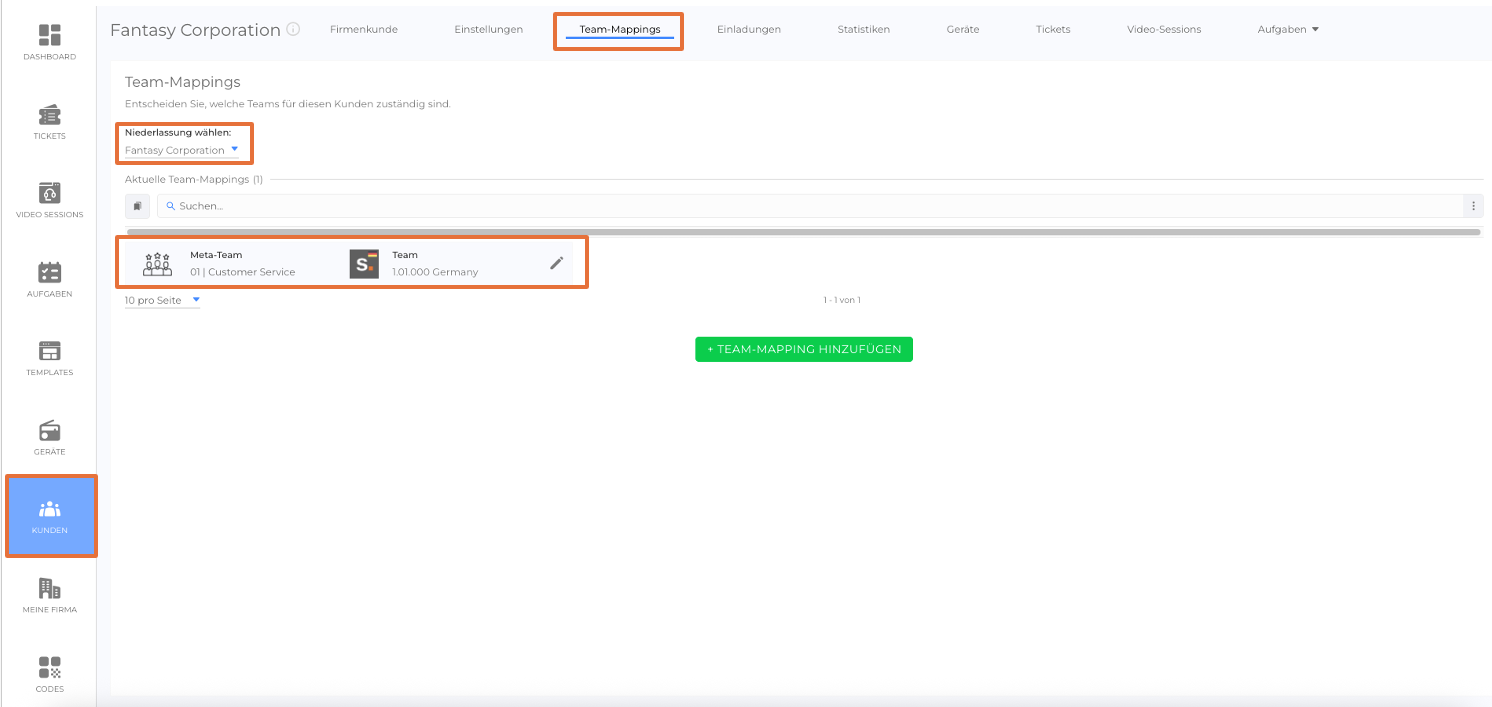
Task: Click into the Suchen search field
Action: 800,206
